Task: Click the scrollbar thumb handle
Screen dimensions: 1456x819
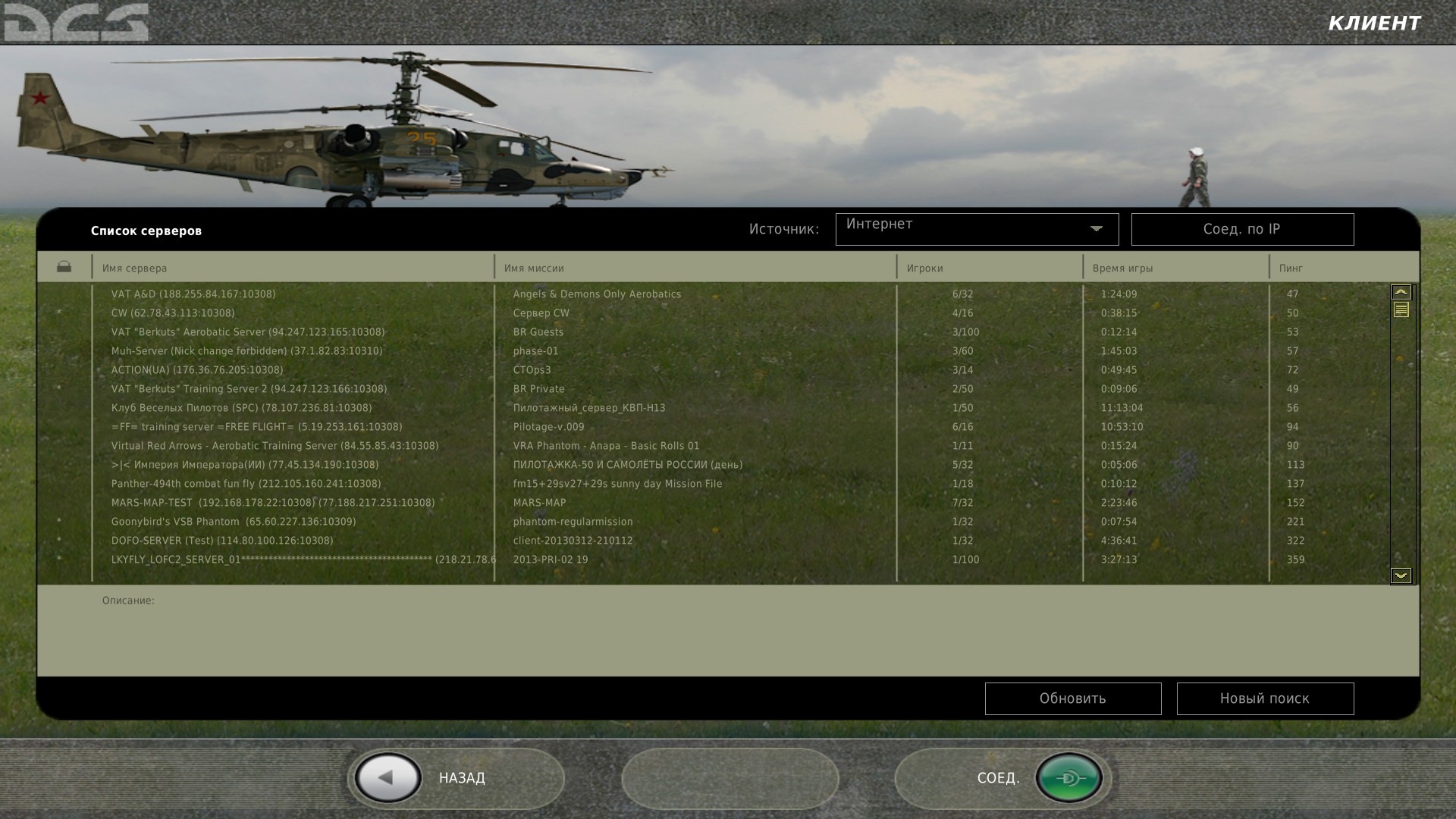Action: tap(1401, 309)
